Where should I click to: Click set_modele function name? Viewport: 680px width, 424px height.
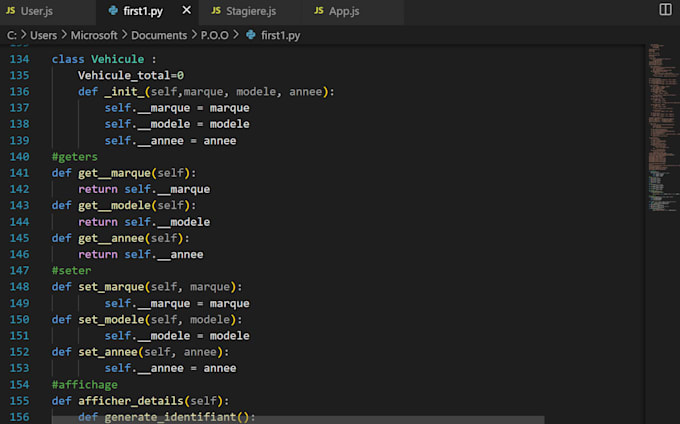111,320
